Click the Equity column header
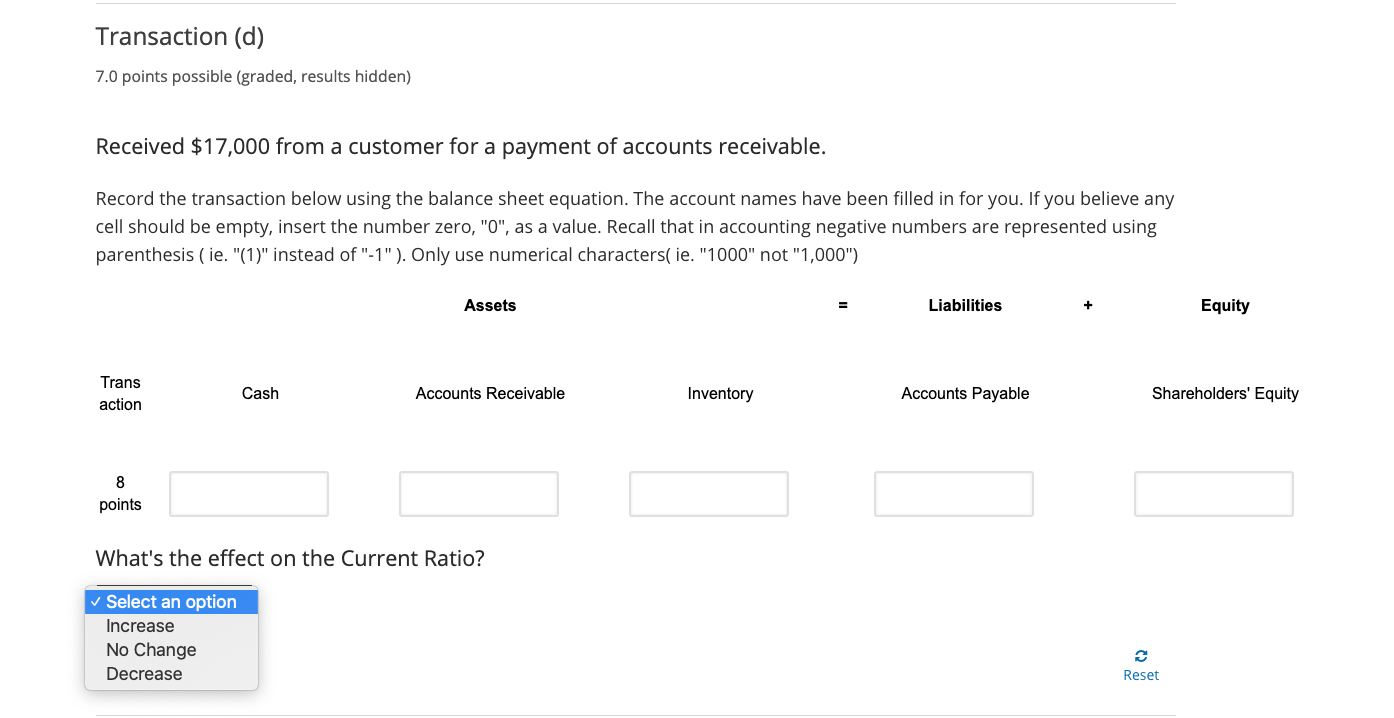The image size is (1394, 718). [1225, 305]
